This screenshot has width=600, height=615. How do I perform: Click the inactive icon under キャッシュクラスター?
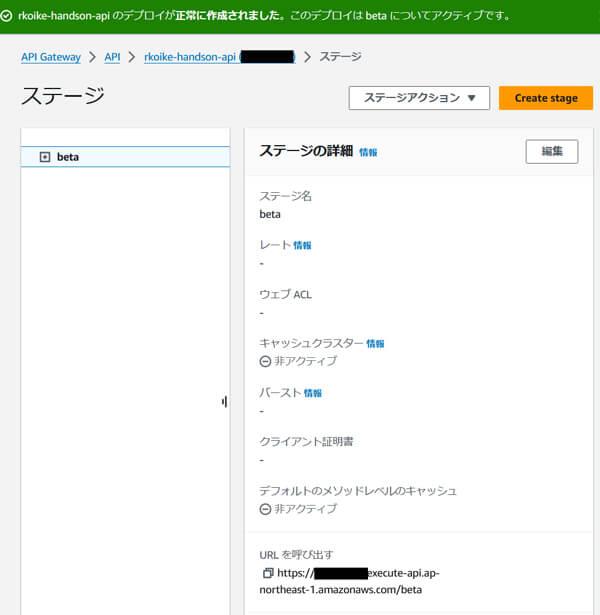coord(265,361)
